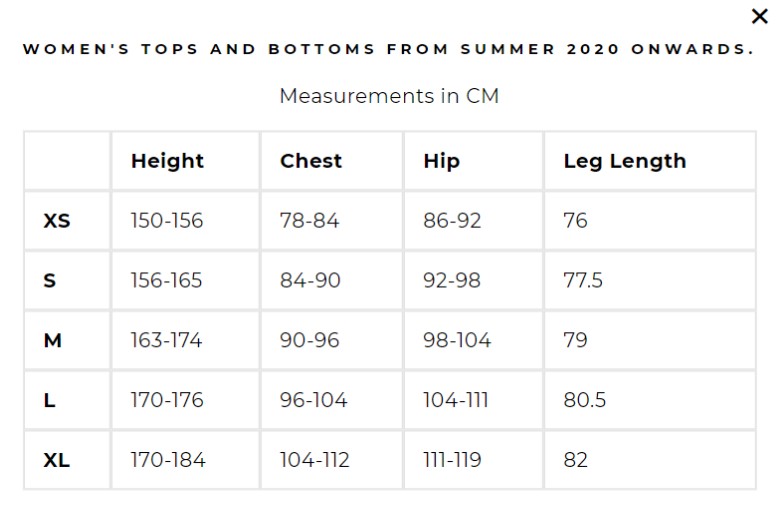Image resolution: width=776 pixels, height=506 pixels.
Task: Close the size chart popup
Action: tap(759, 16)
